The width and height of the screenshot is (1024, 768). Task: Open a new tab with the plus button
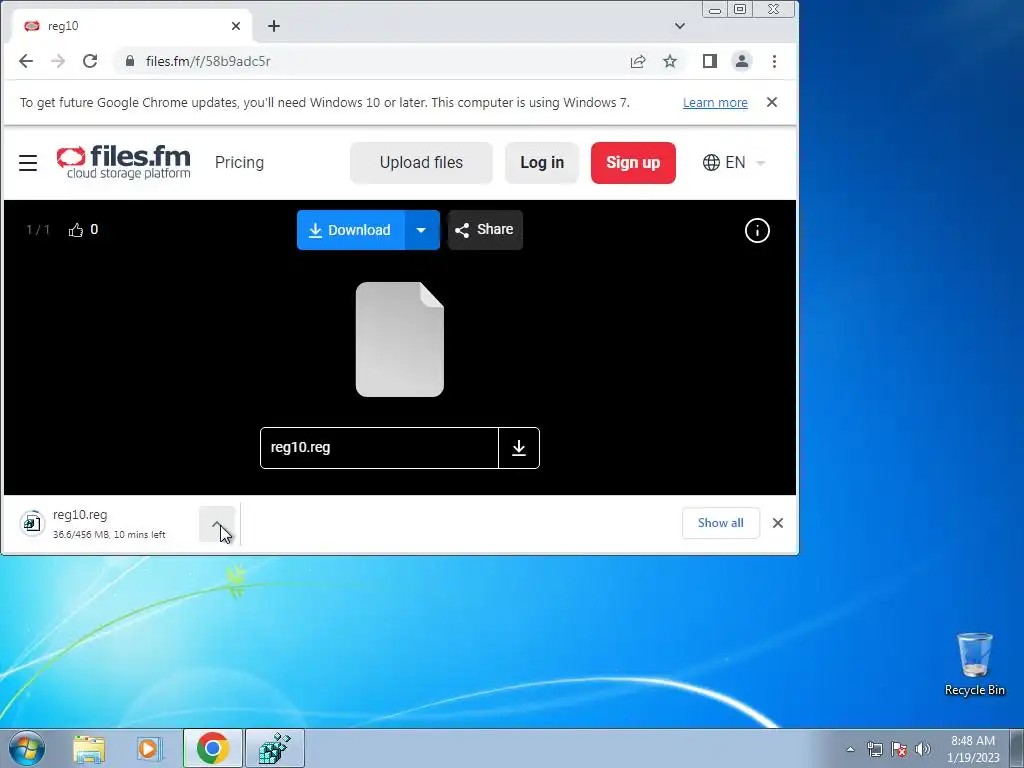[x=274, y=26]
